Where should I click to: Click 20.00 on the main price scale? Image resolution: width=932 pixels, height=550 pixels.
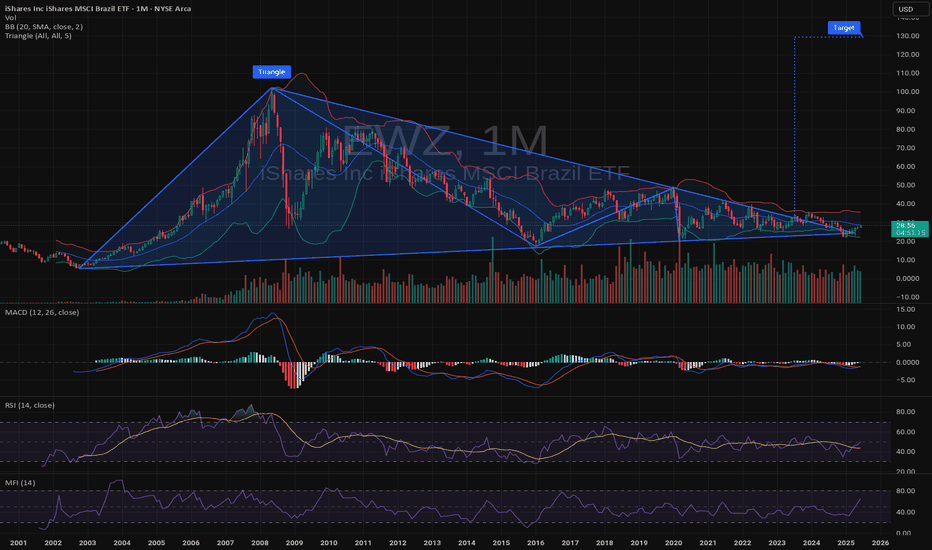(x=908, y=241)
